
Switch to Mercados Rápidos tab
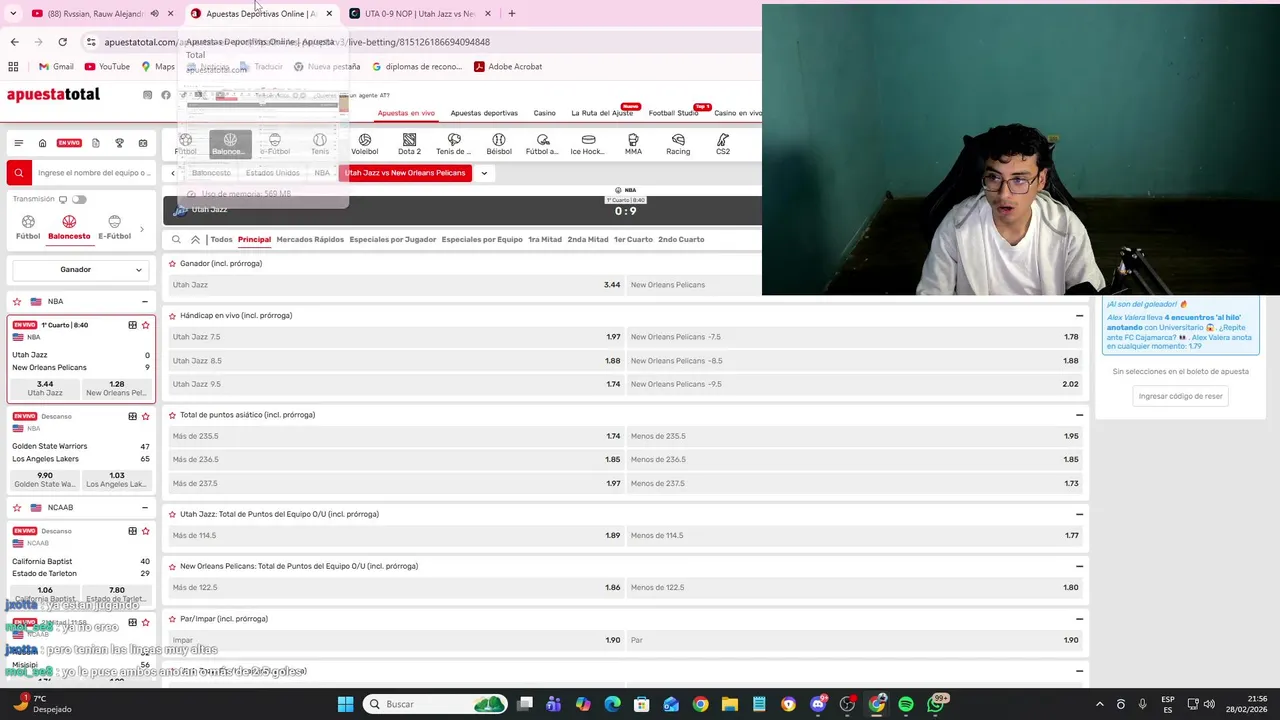pos(310,240)
